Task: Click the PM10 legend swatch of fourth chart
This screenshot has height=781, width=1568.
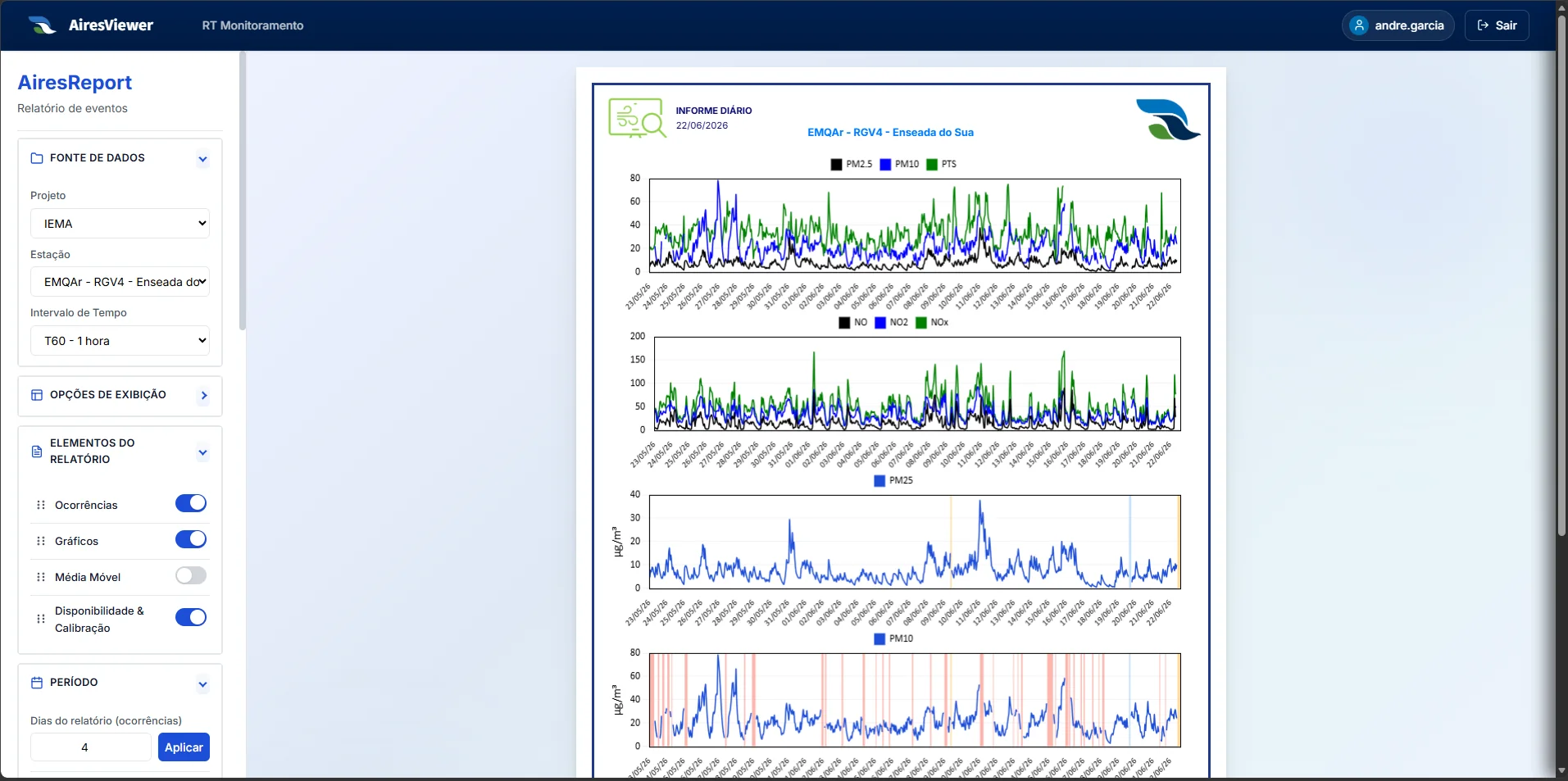Action: 879,639
